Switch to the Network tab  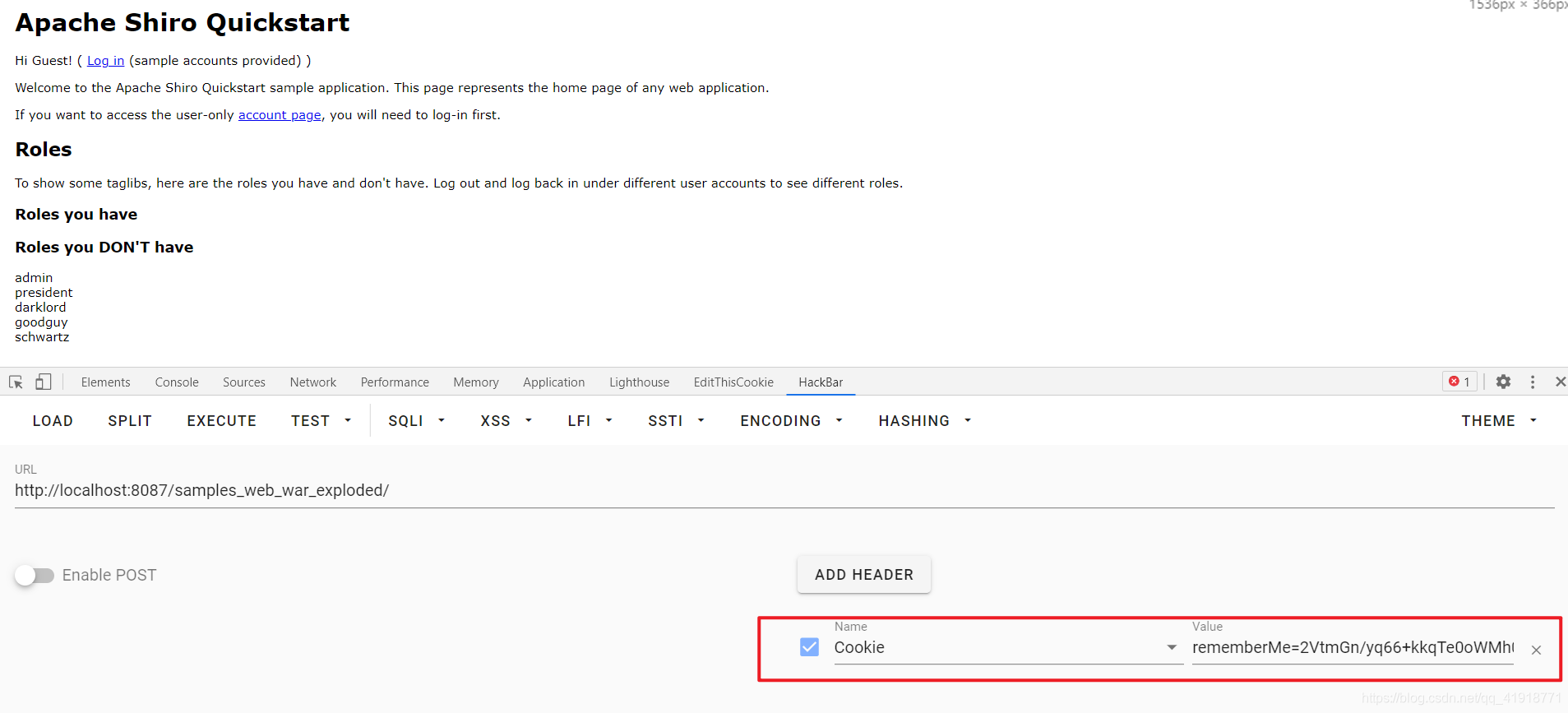point(313,382)
